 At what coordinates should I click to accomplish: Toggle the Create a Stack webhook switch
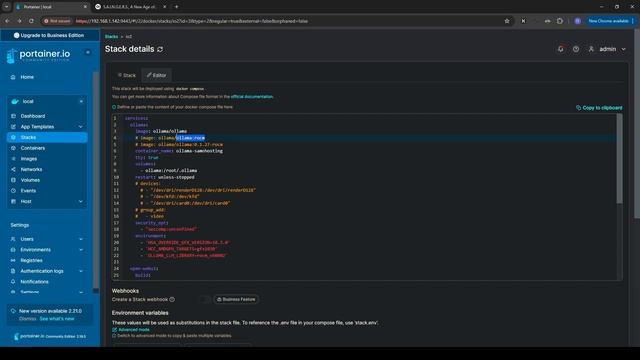(x=204, y=300)
